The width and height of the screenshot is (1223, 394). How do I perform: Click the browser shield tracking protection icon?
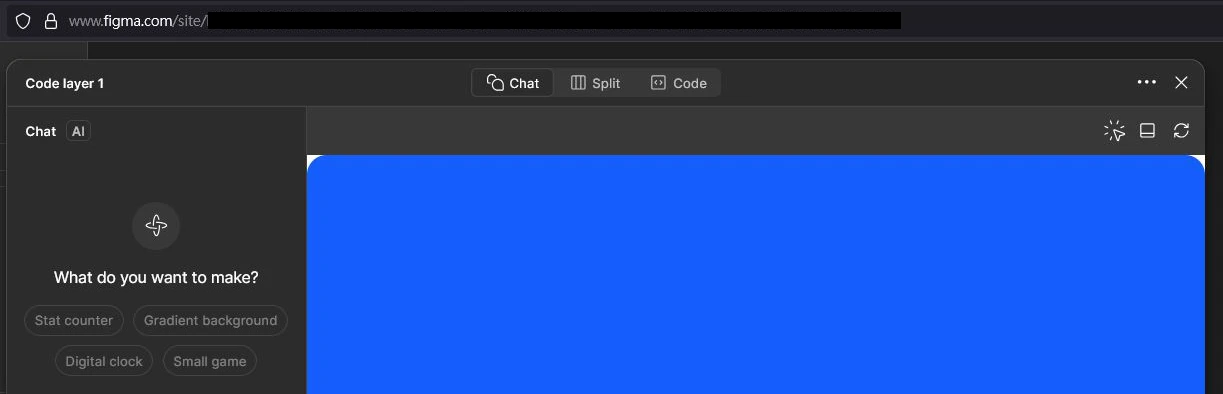point(23,21)
